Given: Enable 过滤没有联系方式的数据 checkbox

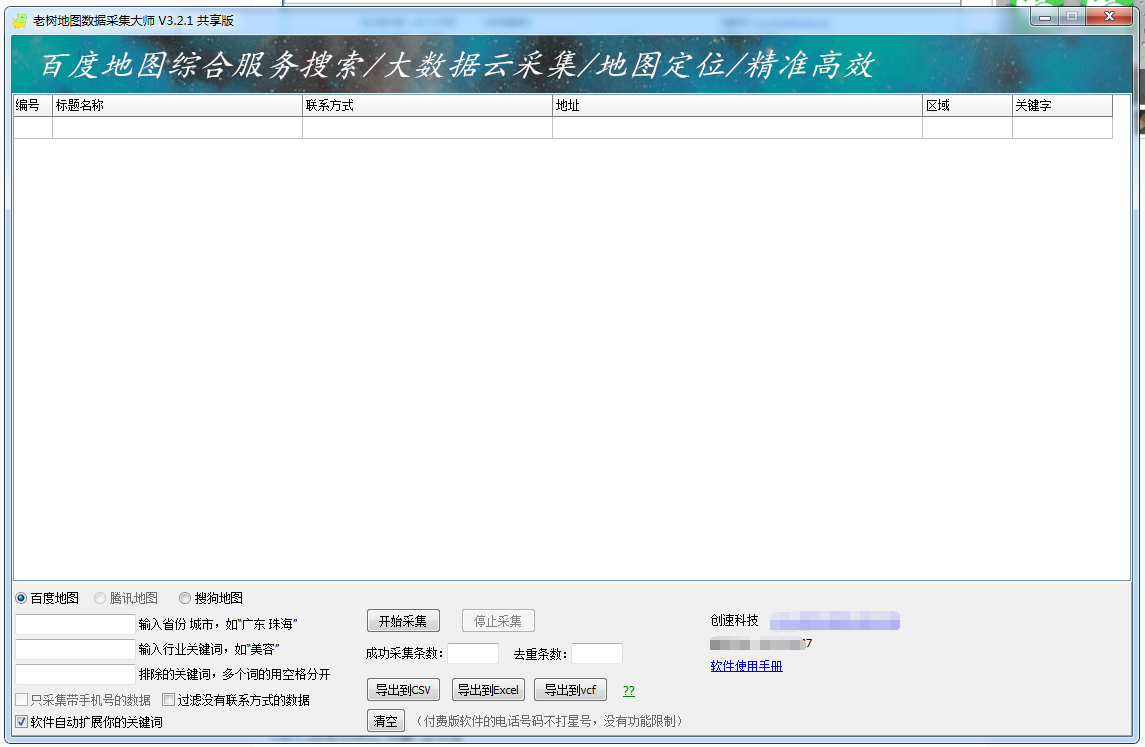Looking at the screenshot, I should tap(169, 700).
